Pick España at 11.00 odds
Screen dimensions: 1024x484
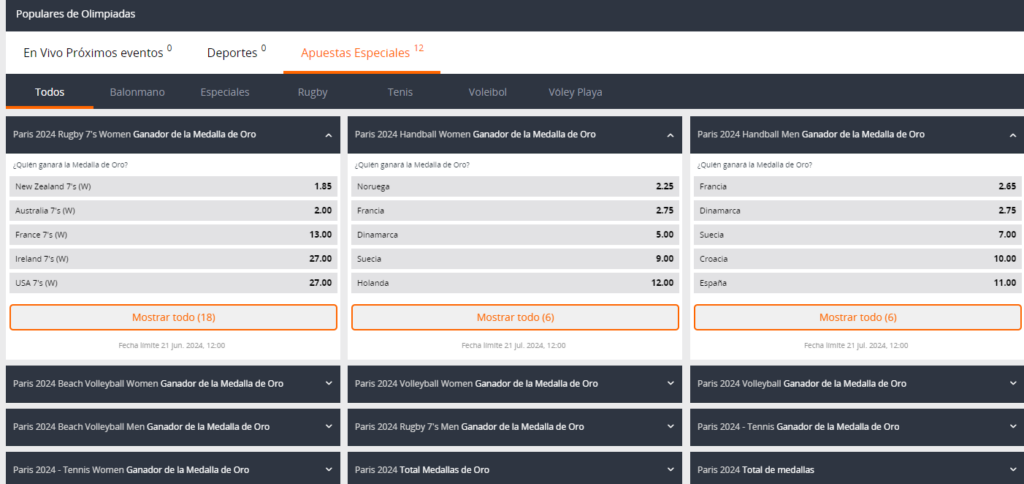coord(857,283)
